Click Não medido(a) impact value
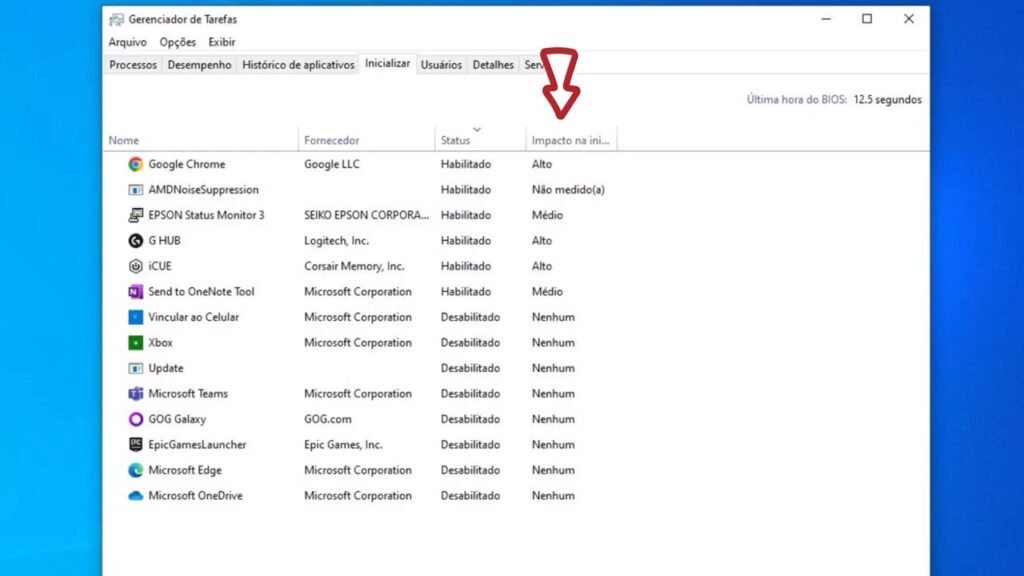Screen dimensions: 1024x576 tap(568, 189)
